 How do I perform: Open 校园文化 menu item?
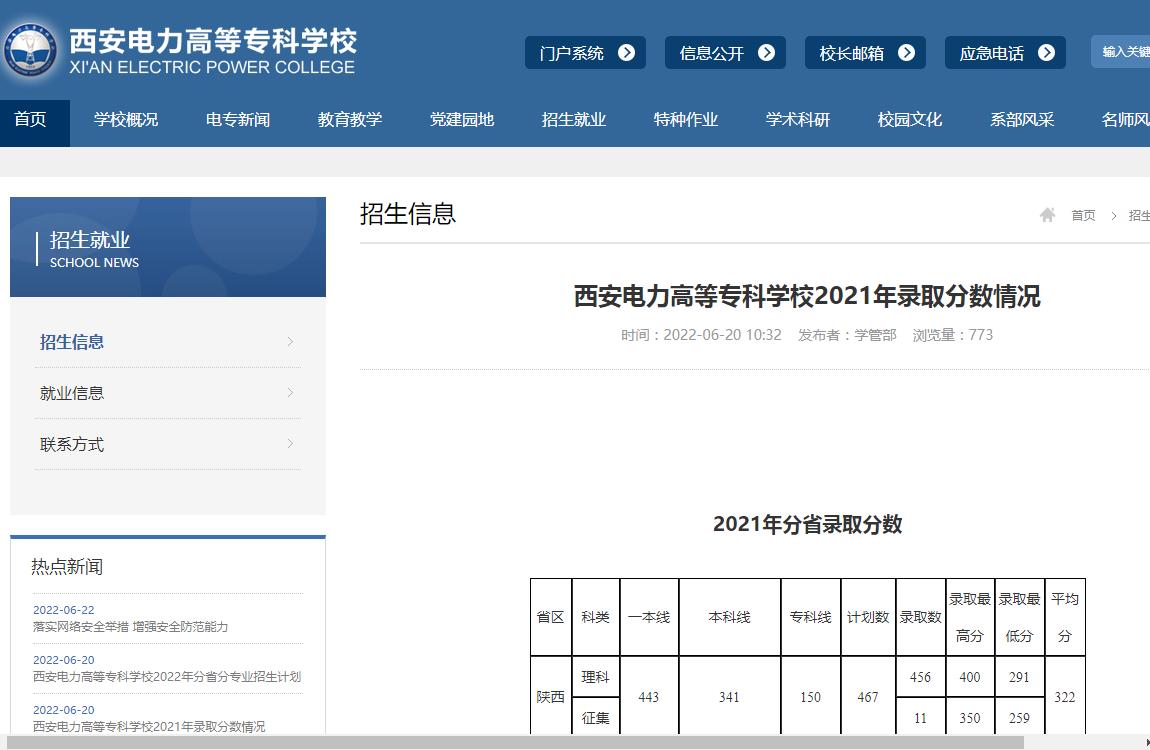(909, 120)
